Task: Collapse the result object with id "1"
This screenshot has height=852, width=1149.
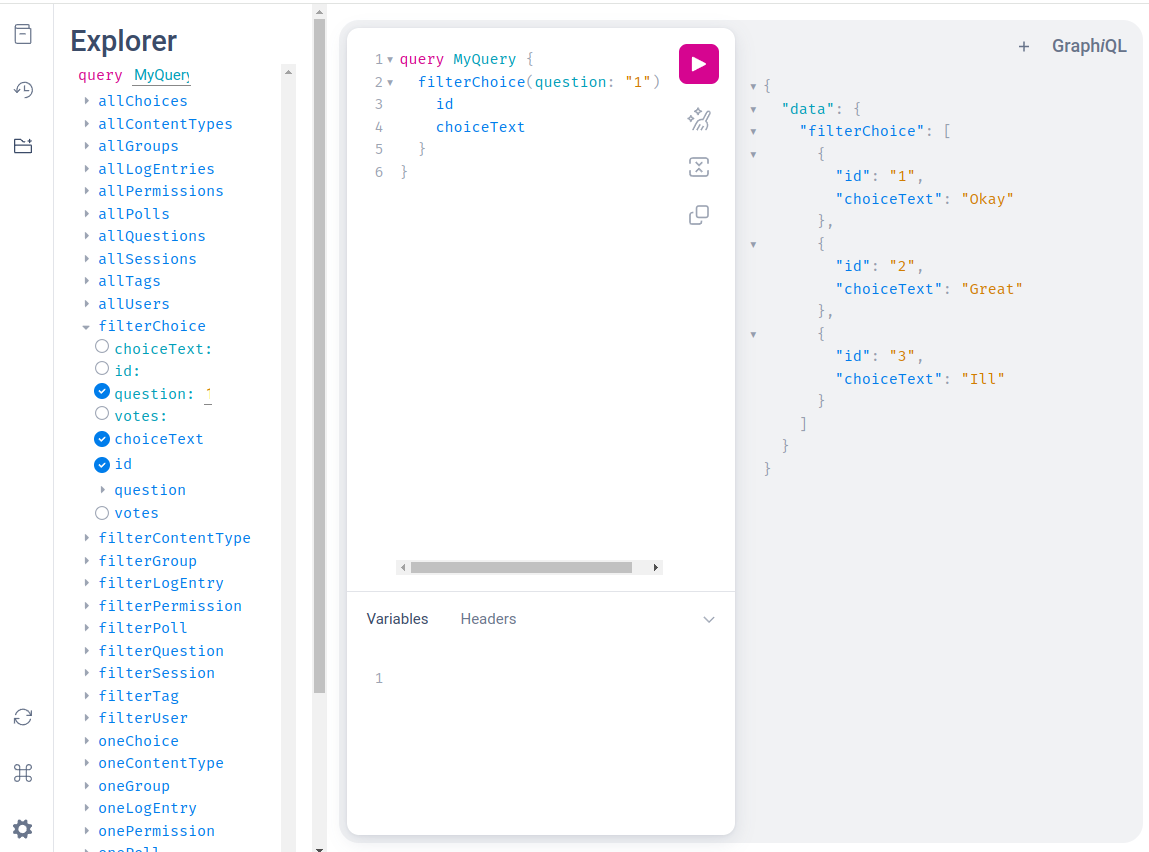Action: [753, 155]
